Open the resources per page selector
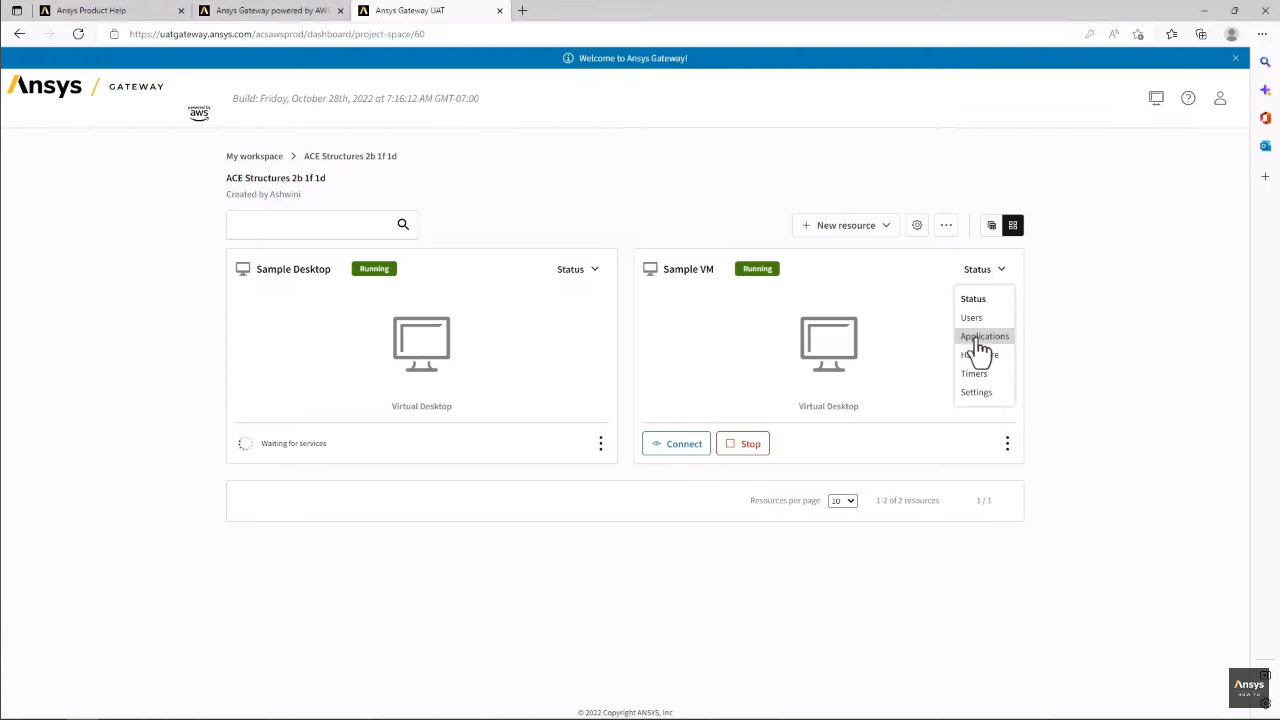Screen dimensions: 1280x720 pyautogui.click(x=842, y=500)
